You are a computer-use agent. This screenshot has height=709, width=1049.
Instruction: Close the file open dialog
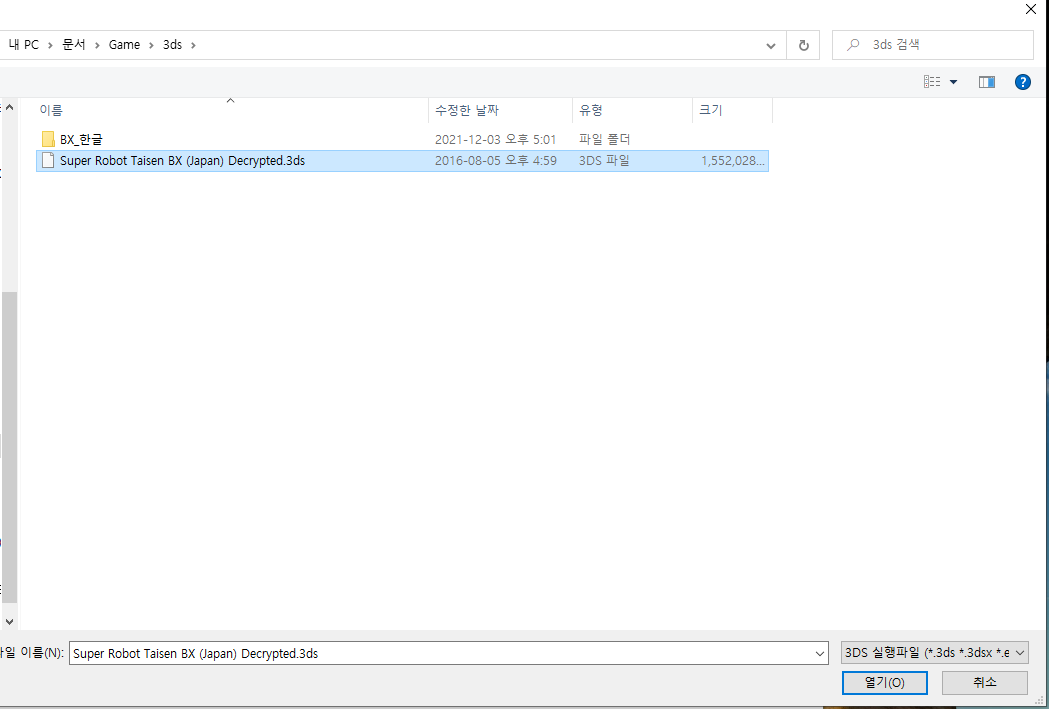click(1031, 9)
